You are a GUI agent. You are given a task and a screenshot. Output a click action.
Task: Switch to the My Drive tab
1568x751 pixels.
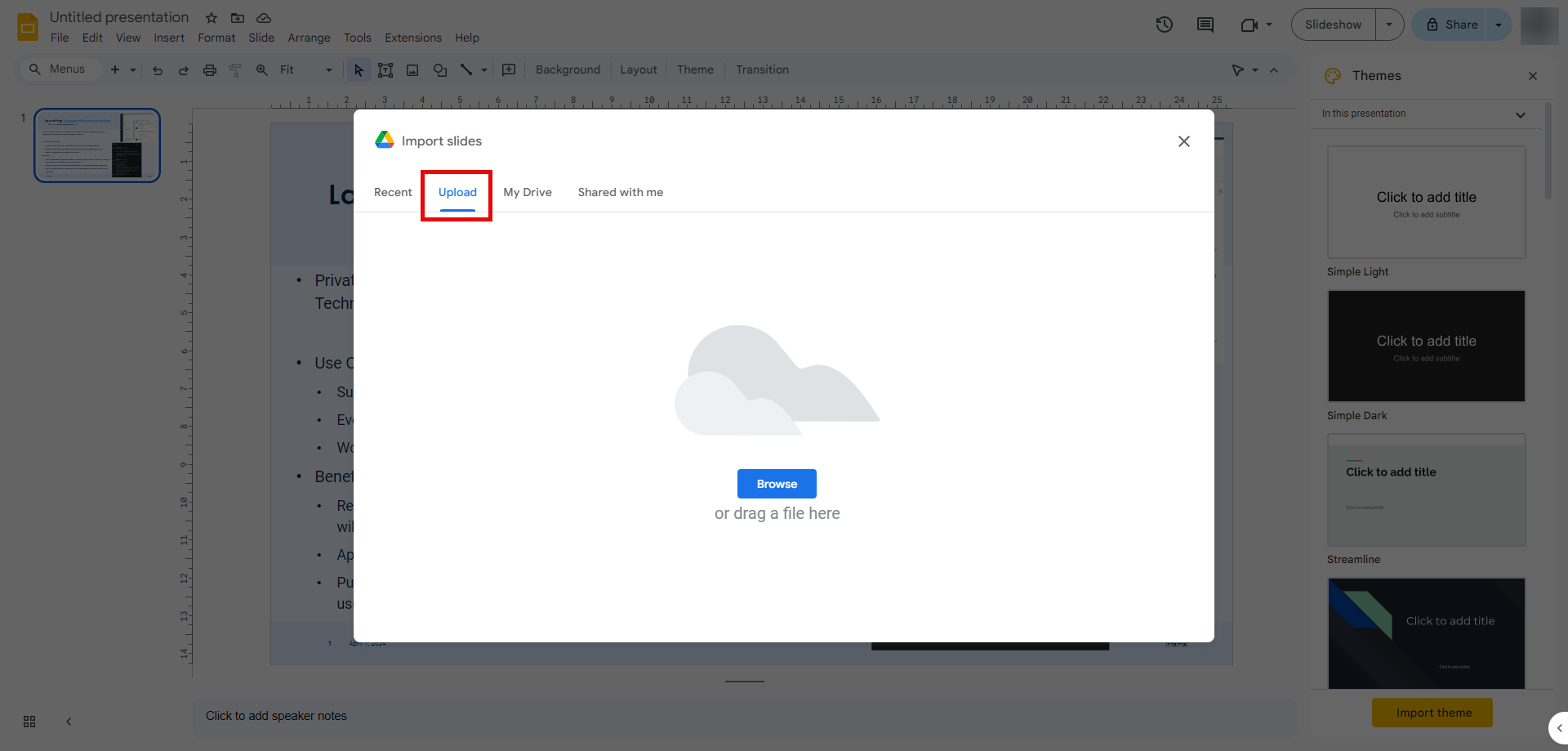[528, 192]
